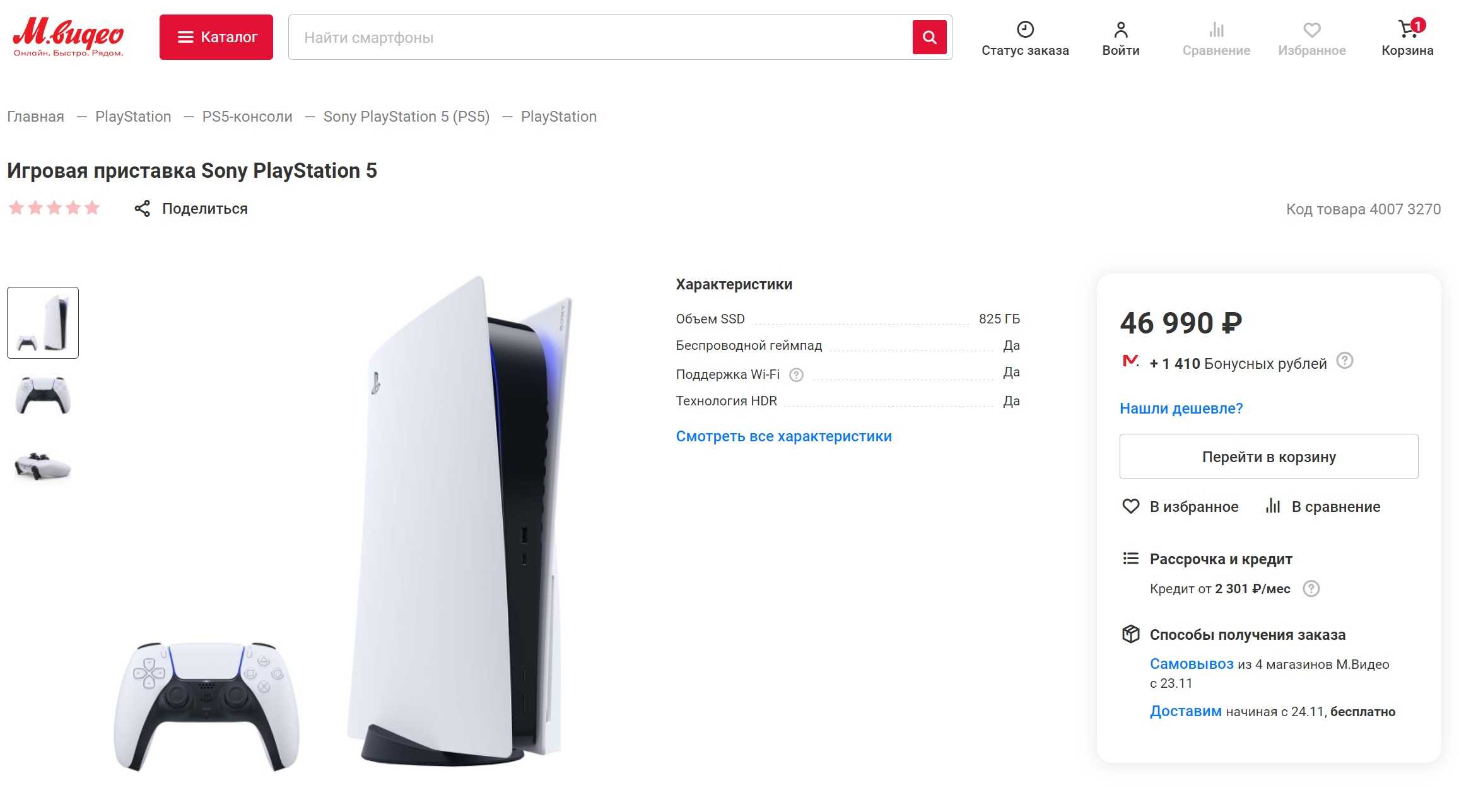
Task: Click the Беспроводной геймпад row label
Action: tap(749, 345)
